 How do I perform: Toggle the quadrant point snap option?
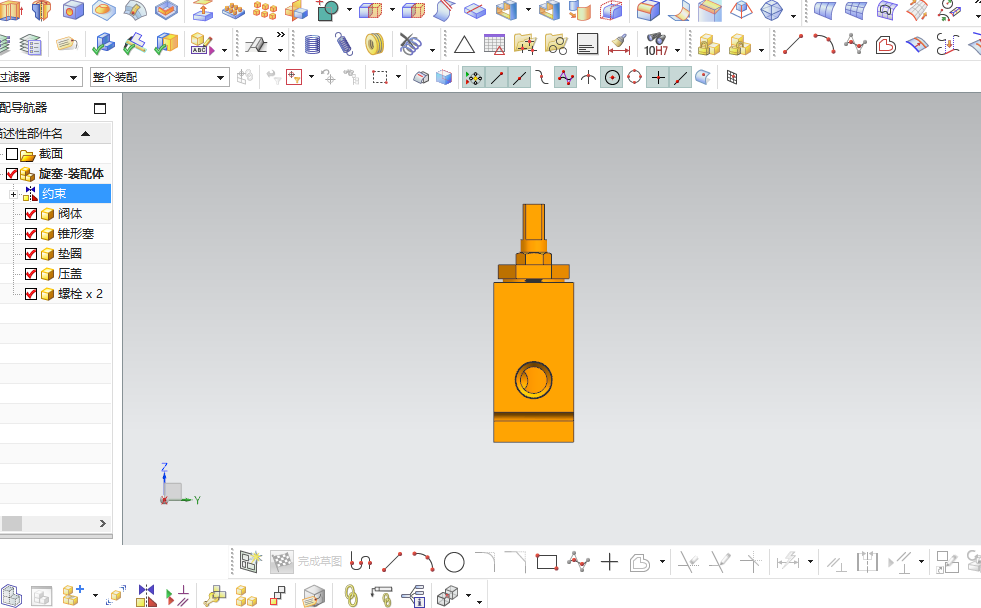coord(634,78)
